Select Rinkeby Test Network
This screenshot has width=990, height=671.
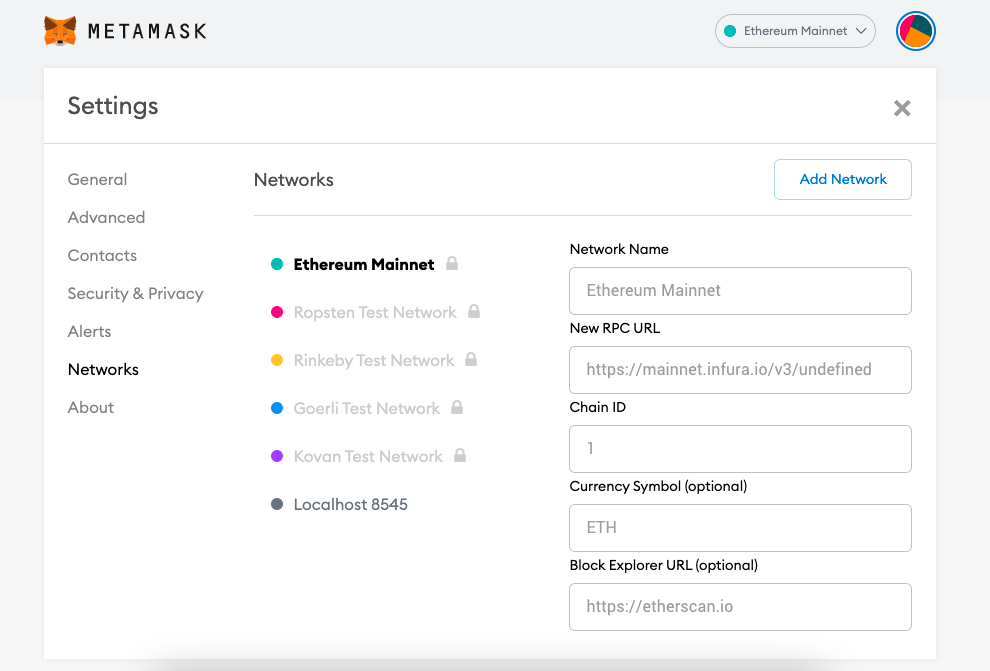point(374,360)
